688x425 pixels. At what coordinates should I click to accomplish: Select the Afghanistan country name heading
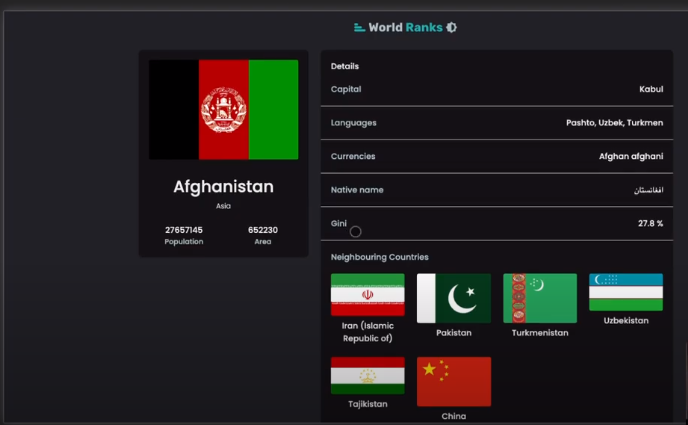pyautogui.click(x=223, y=187)
